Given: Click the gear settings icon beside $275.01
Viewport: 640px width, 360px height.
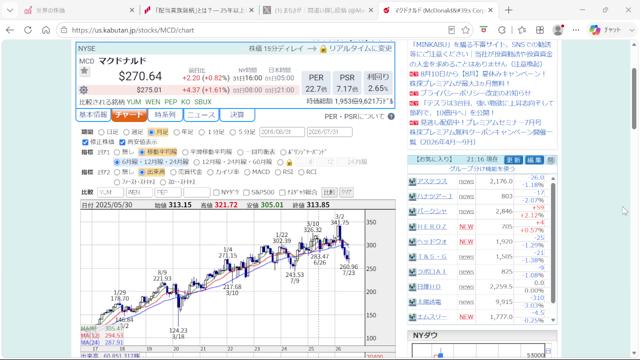Looking at the screenshot, I should (x=84, y=90).
